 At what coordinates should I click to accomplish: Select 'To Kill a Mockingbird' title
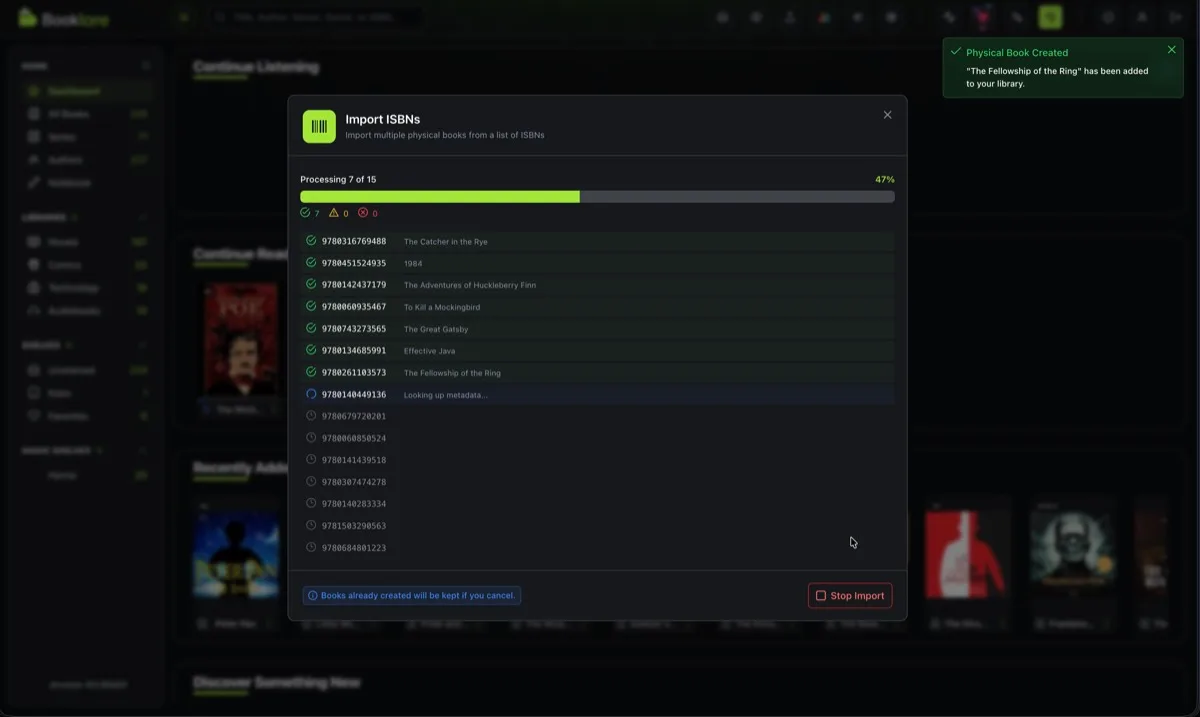point(442,308)
